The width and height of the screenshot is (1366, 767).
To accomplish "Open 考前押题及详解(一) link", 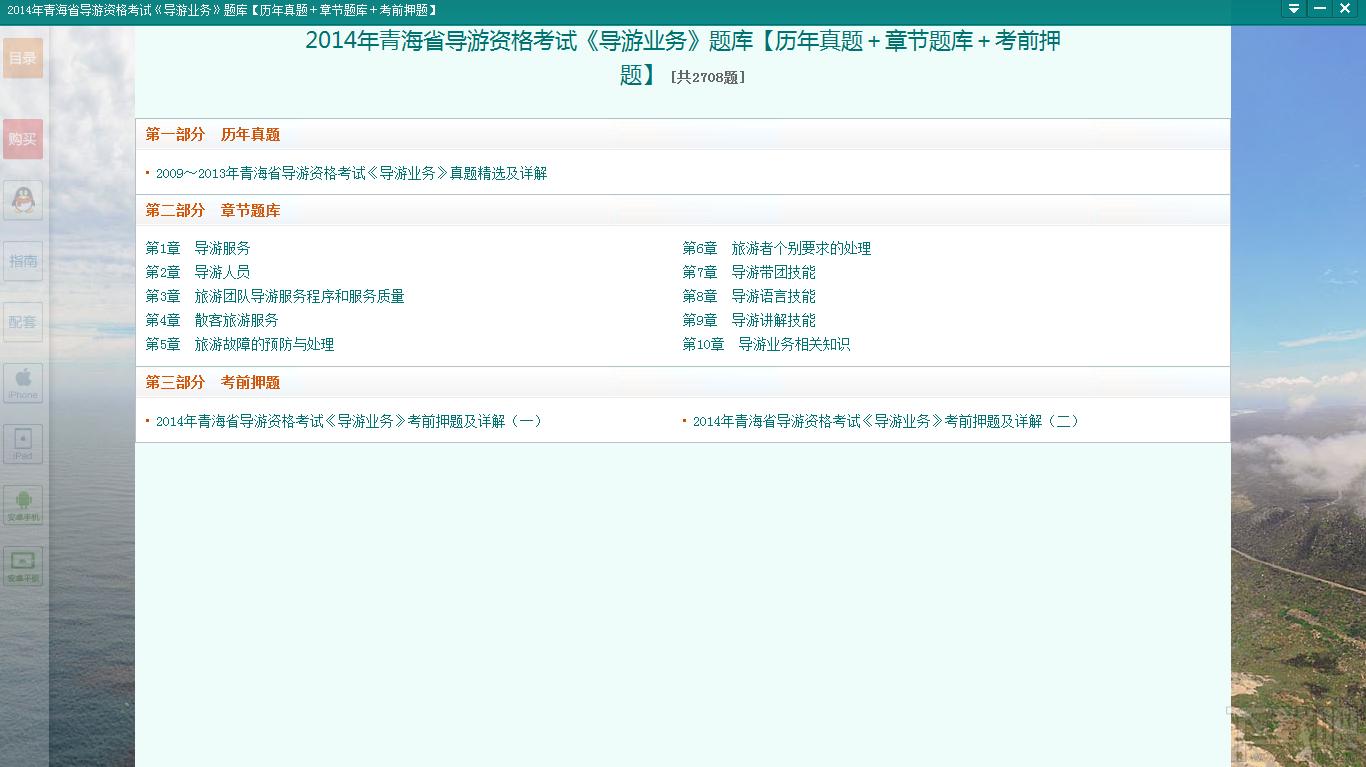I will tap(350, 421).
